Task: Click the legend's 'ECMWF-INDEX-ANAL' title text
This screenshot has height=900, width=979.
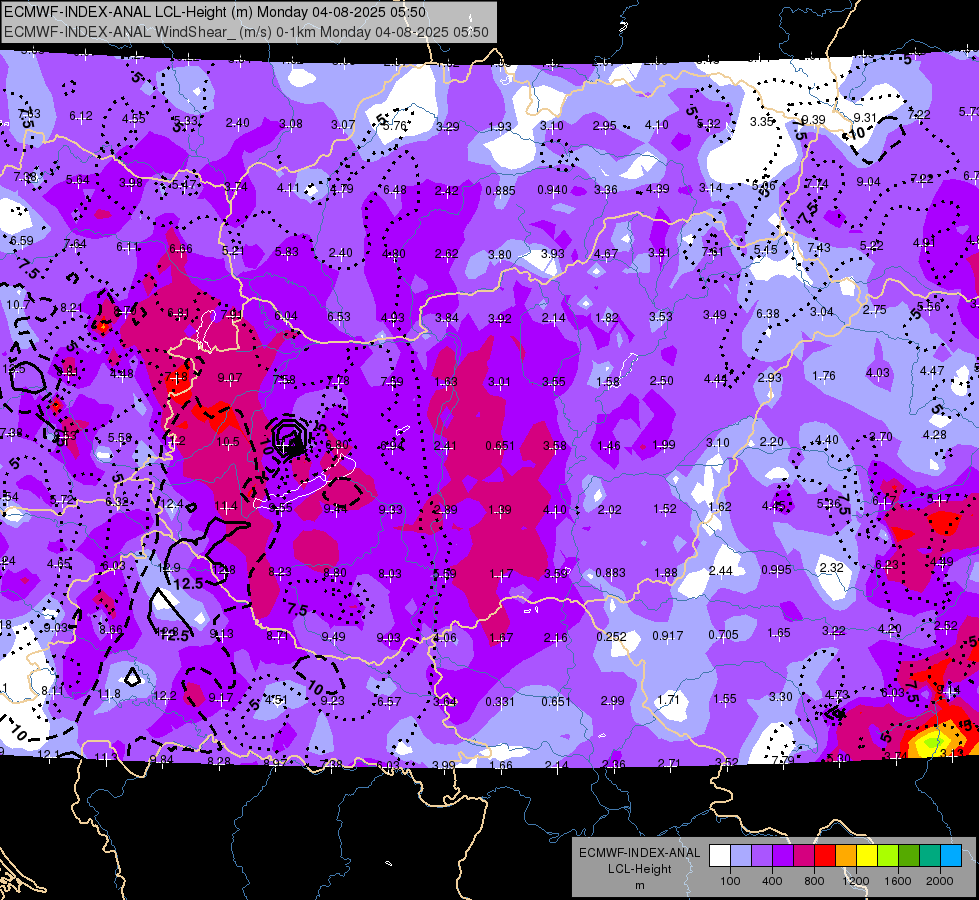Action: 639,853
